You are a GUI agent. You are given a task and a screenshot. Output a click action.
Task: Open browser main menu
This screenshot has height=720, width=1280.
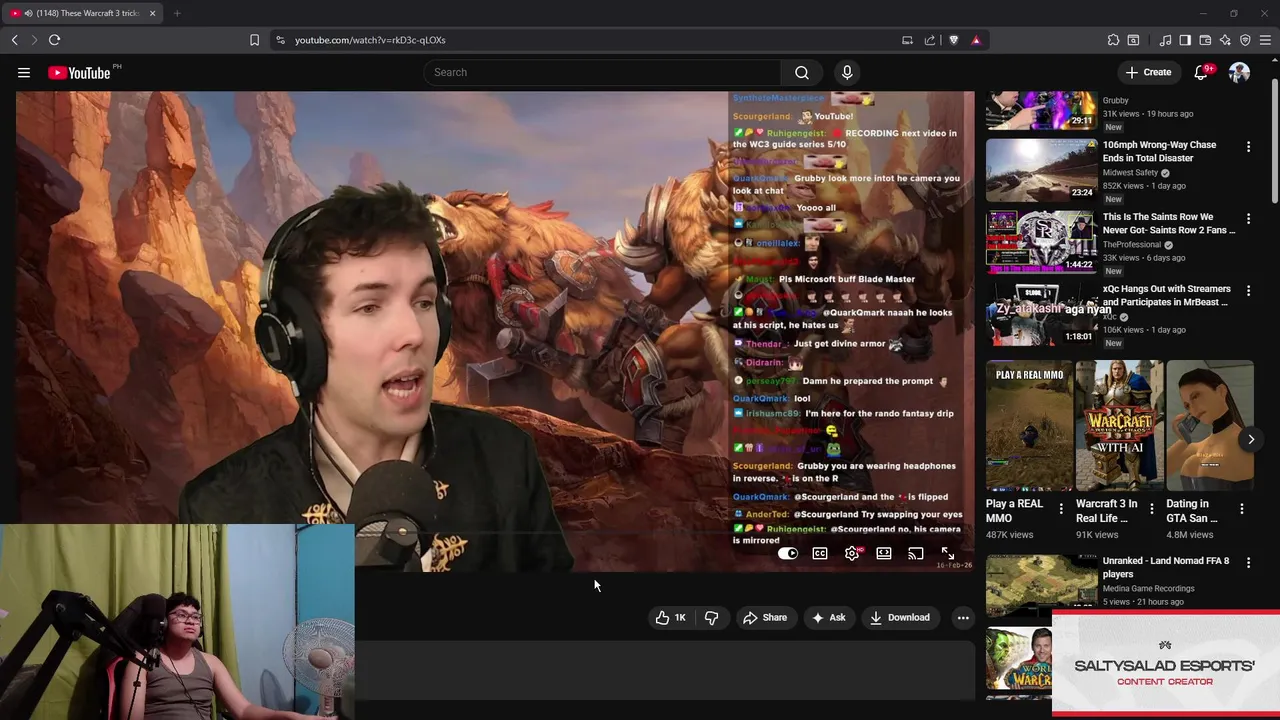(1265, 40)
